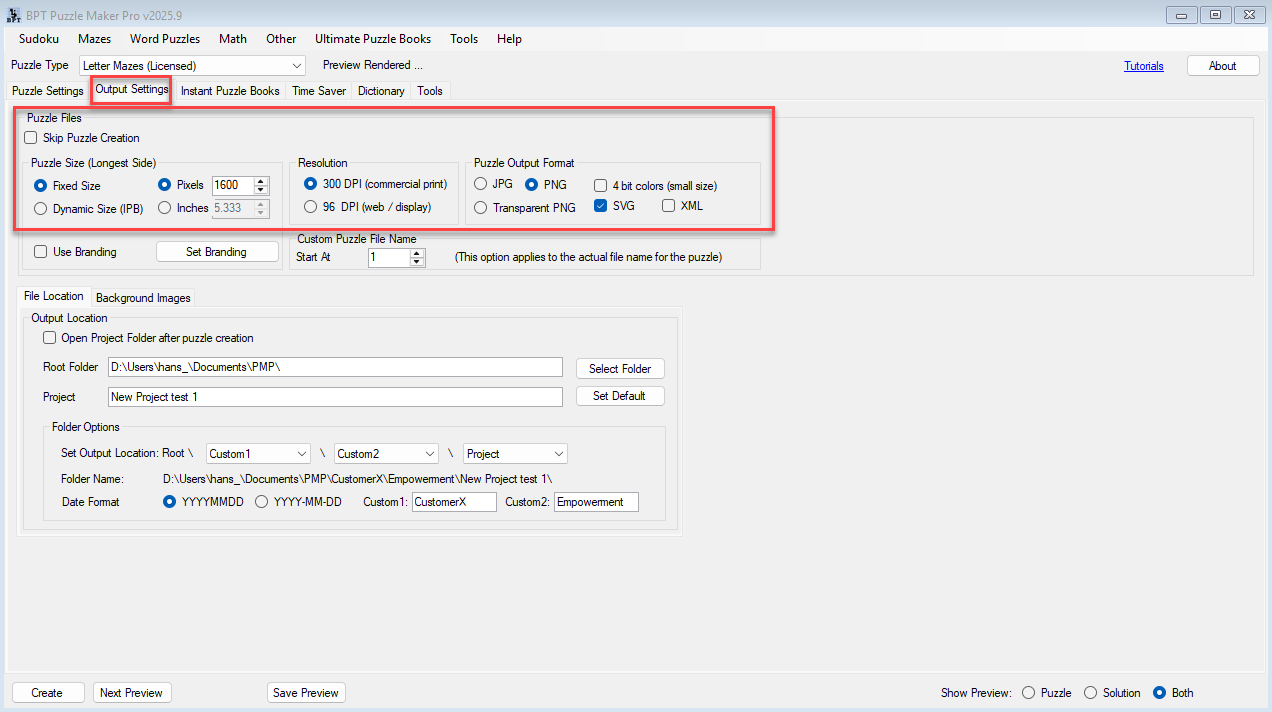Increase the Pixels value with up arrow
1272x712 pixels.
click(x=261, y=181)
